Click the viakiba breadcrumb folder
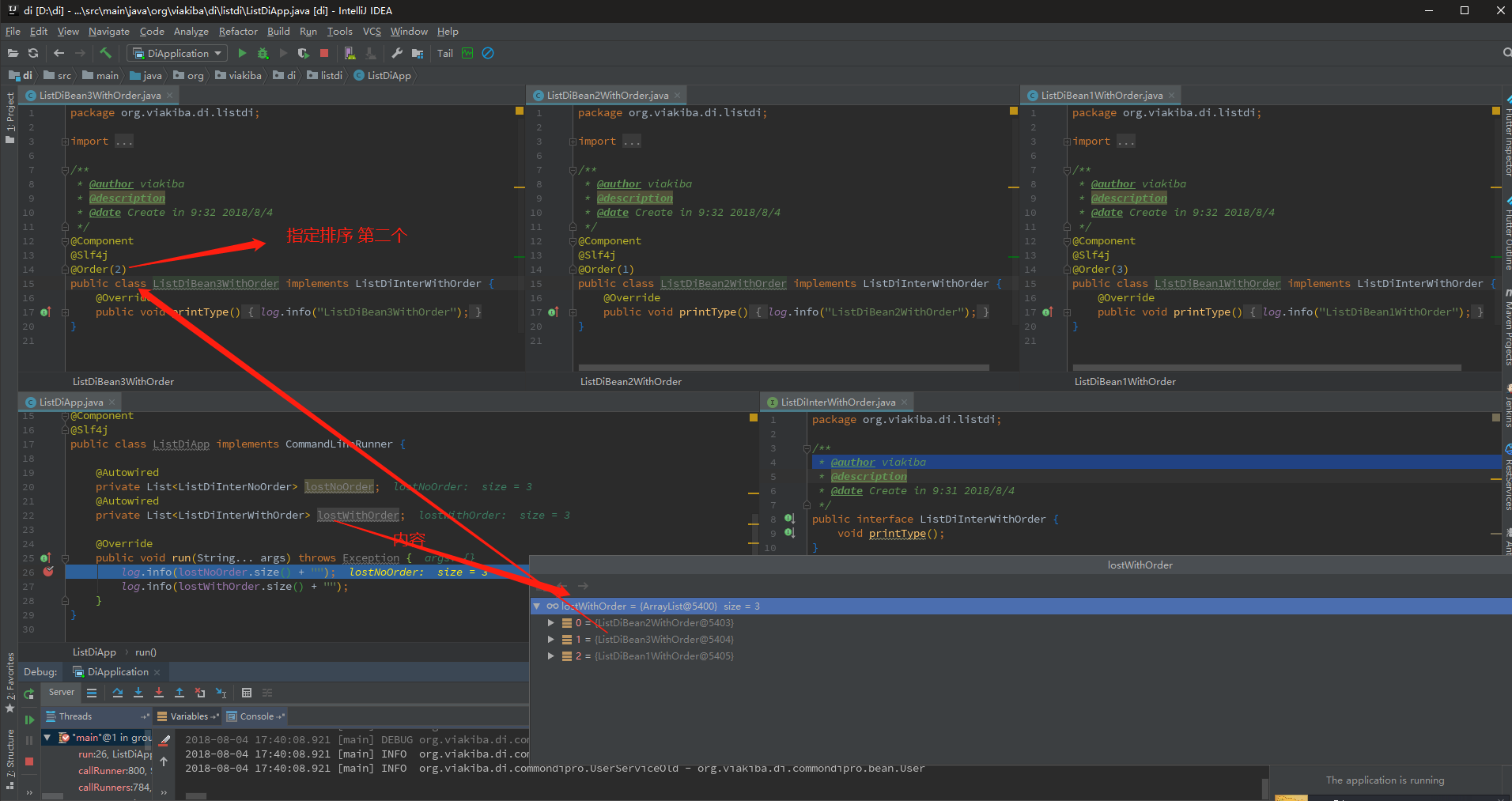The image size is (1512, 801). (238, 75)
